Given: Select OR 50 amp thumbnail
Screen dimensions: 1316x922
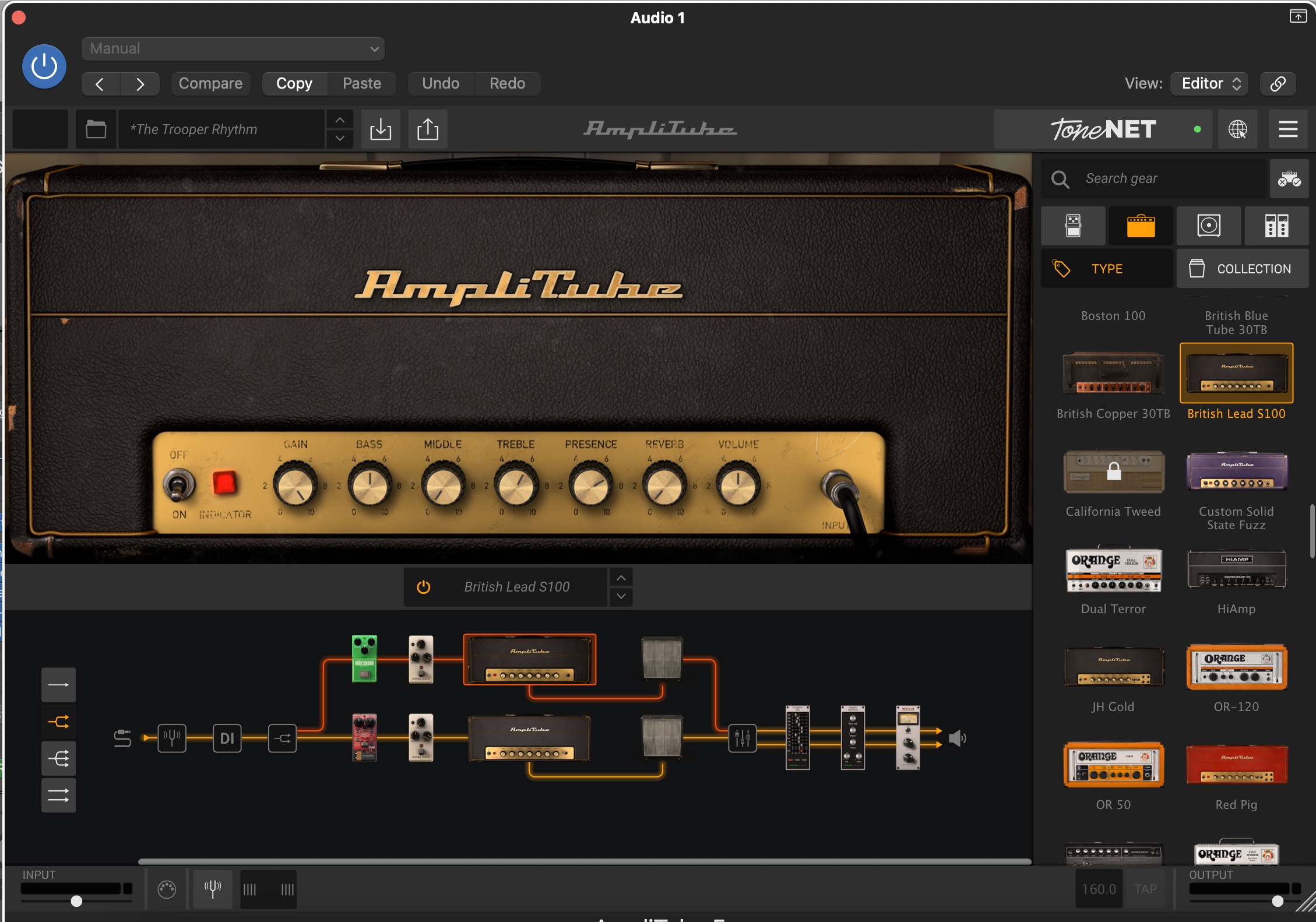Looking at the screenshot, I should (1113, 765).
